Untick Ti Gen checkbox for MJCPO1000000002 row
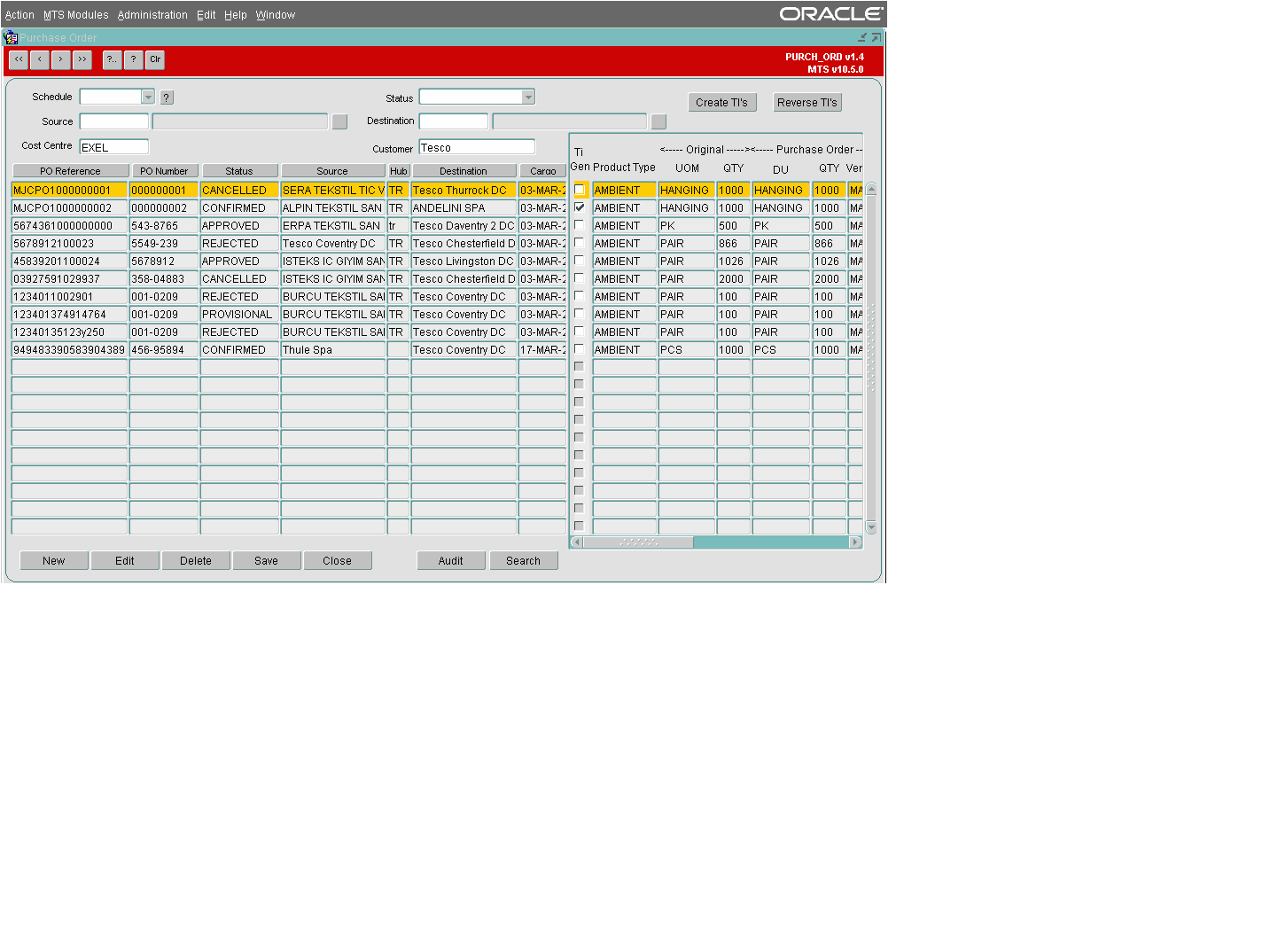 [x=580, y=207]
